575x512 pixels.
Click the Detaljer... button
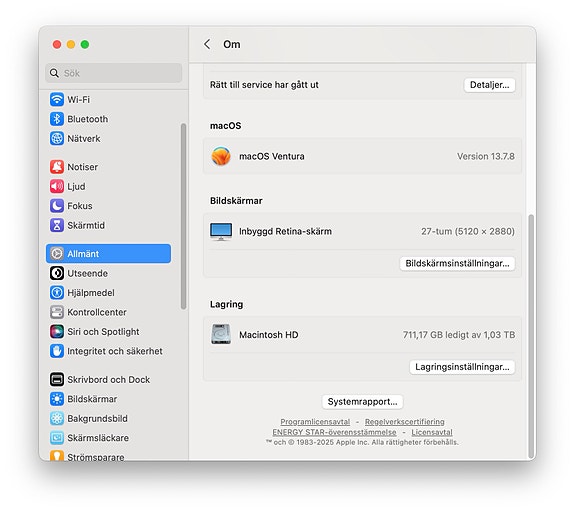[489, 85]
